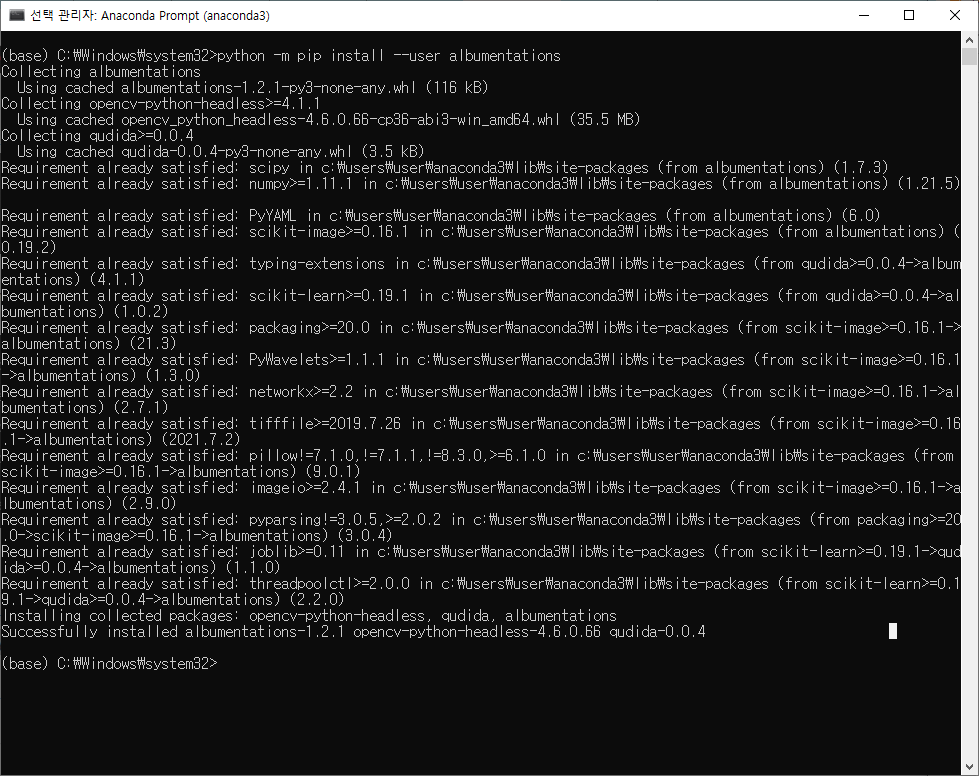Click the 'Successfully installed albumentations-1.2.1' line
Screen dimensions: 979x776
(x=353, y=632)
